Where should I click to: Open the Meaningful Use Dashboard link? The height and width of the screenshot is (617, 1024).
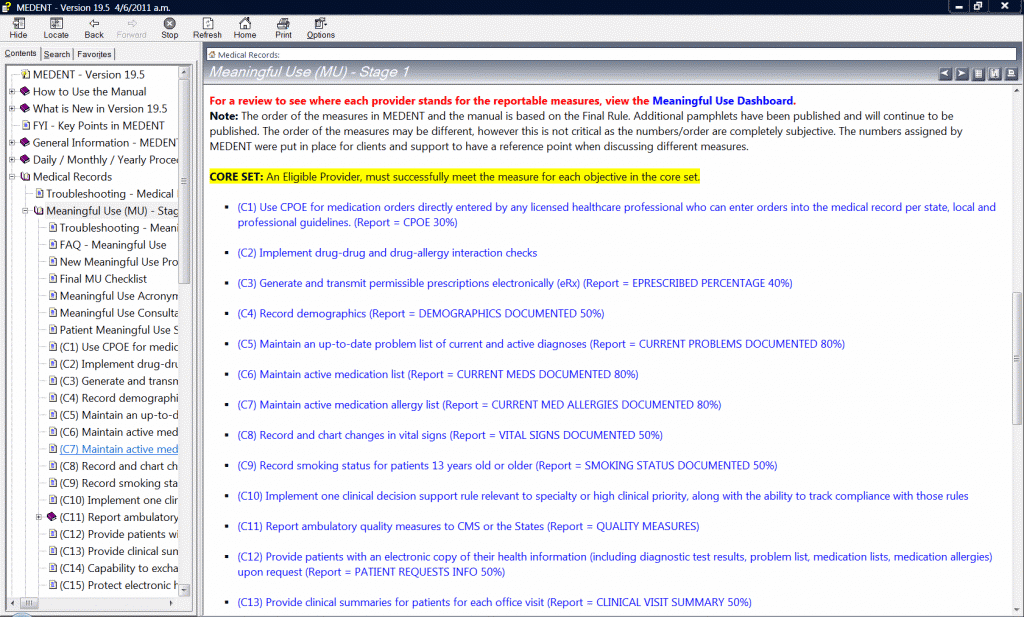coord(722,101)
